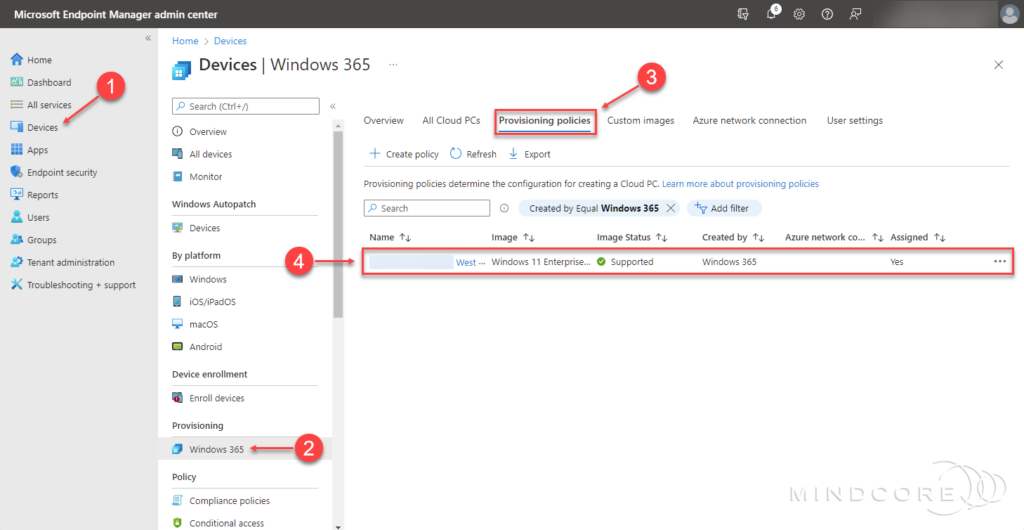The image size is (1024, 530).
Task: Open Windows under By platform
Action: pos(208,279)
